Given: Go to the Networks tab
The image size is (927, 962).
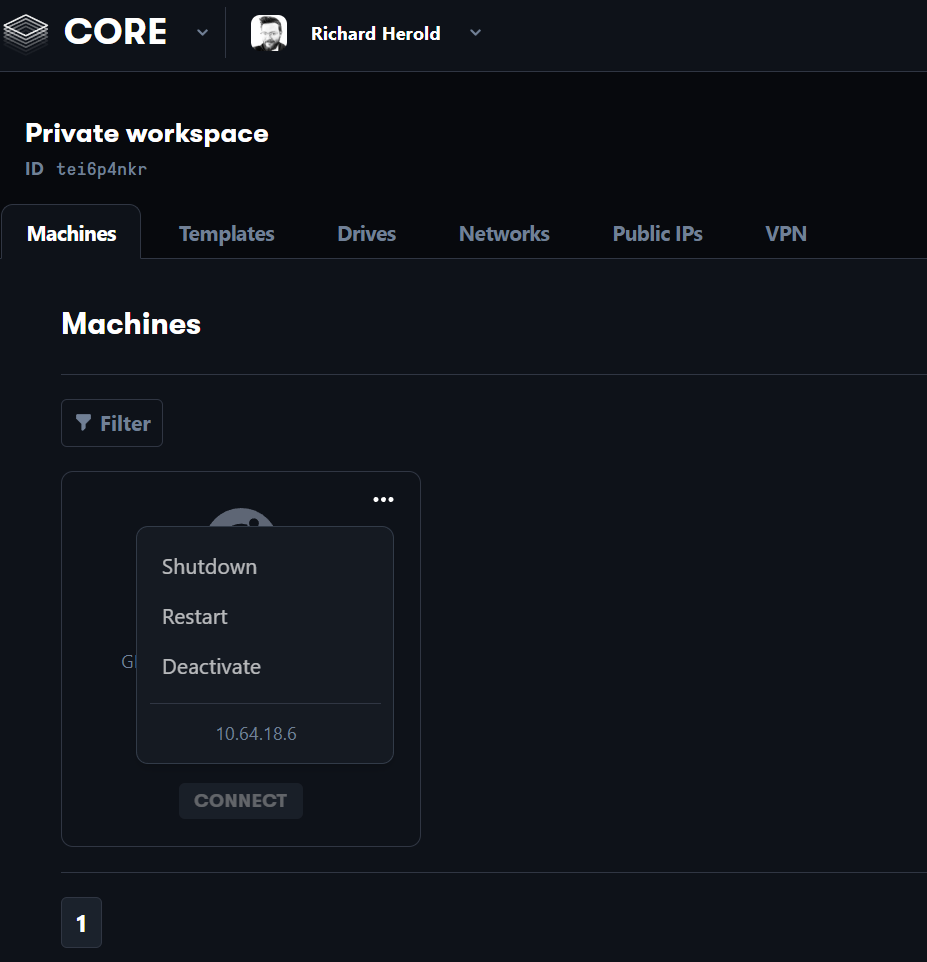Looking at the screenshot, I should coord(504,234).
